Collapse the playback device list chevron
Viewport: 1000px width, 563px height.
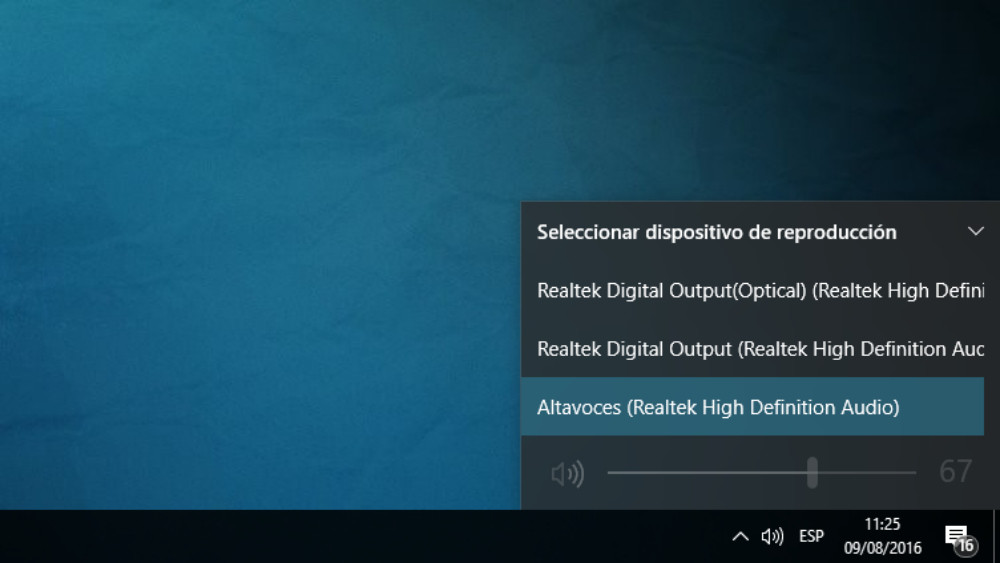point(975,231)
